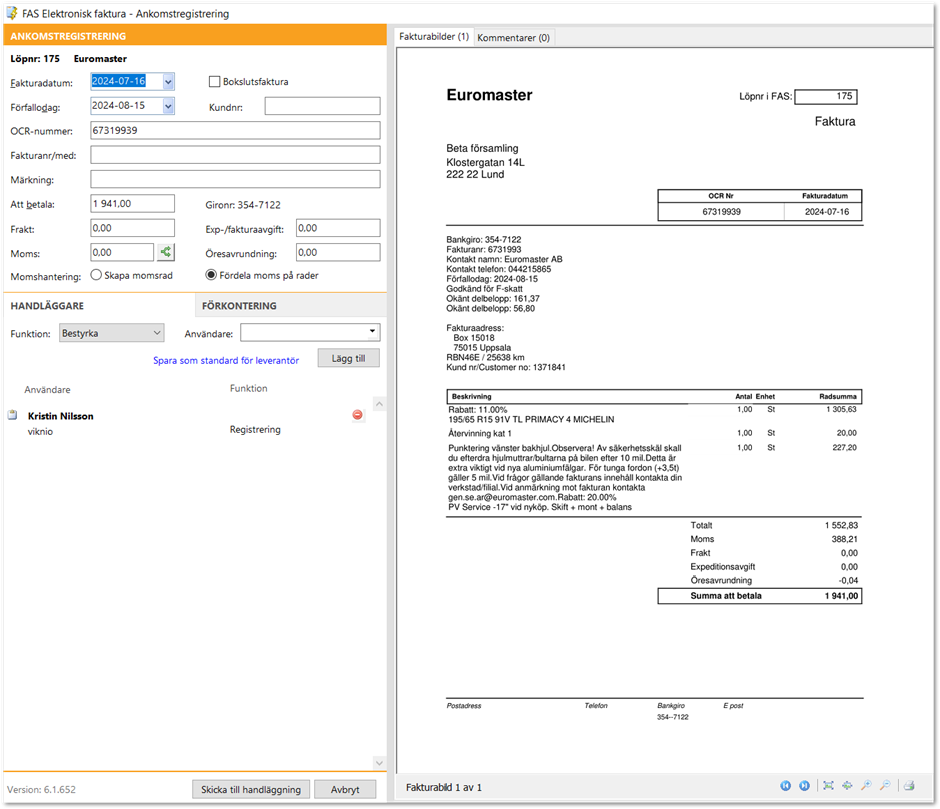
Task: Click notepad icon beside Kristin Nilsson
Action: [x=13, y=415]
